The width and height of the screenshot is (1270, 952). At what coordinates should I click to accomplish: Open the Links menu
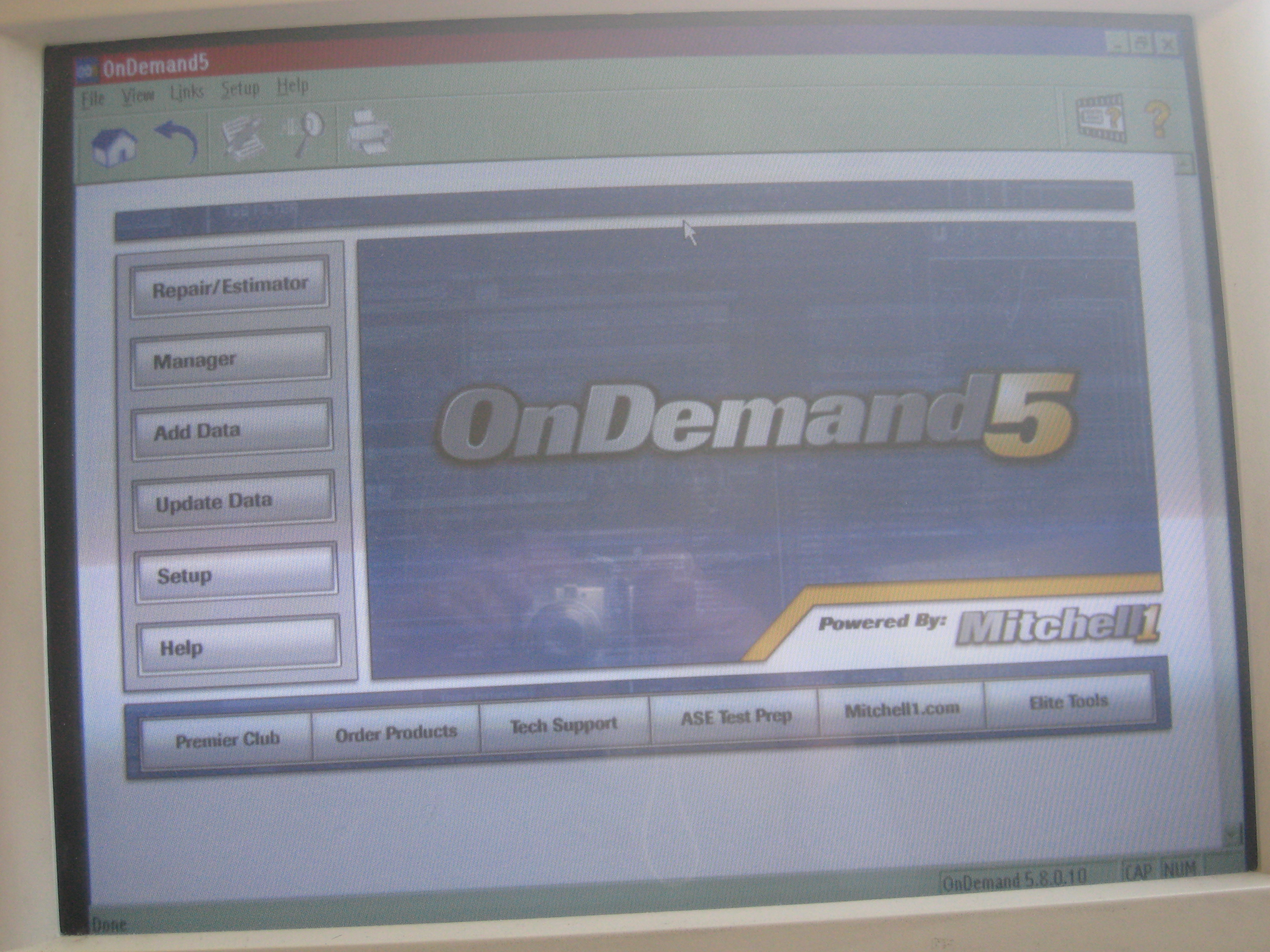click(x=187, y=92)
